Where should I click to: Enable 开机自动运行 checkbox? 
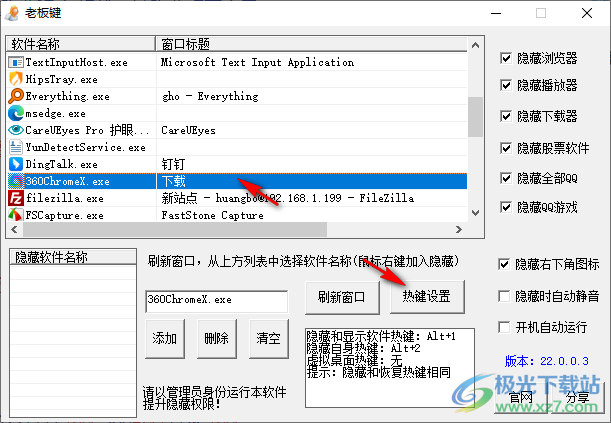[504, 327]
